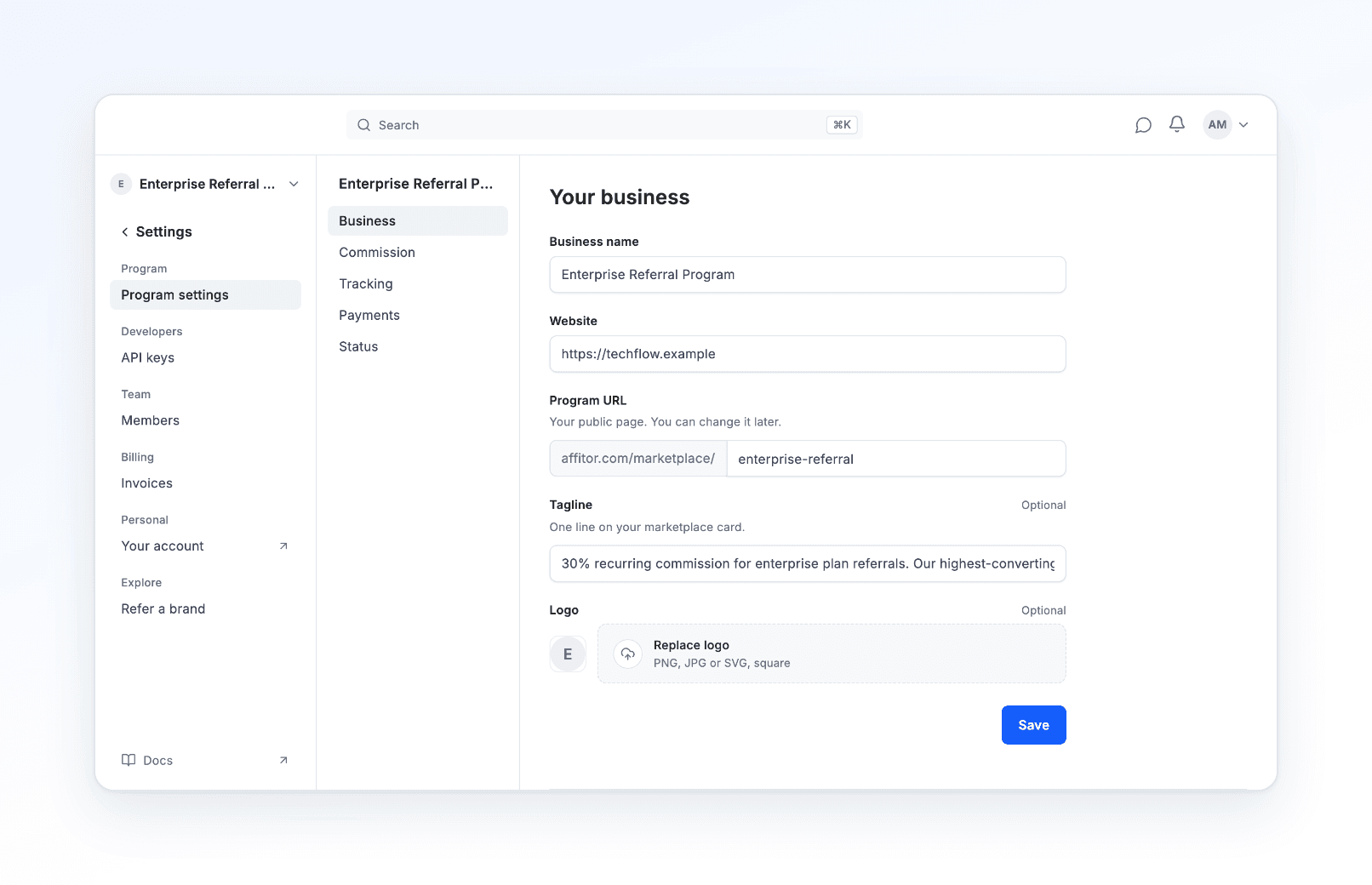
Task: Click the ⌘K shortcut badge
Action: tap(842, 125)
